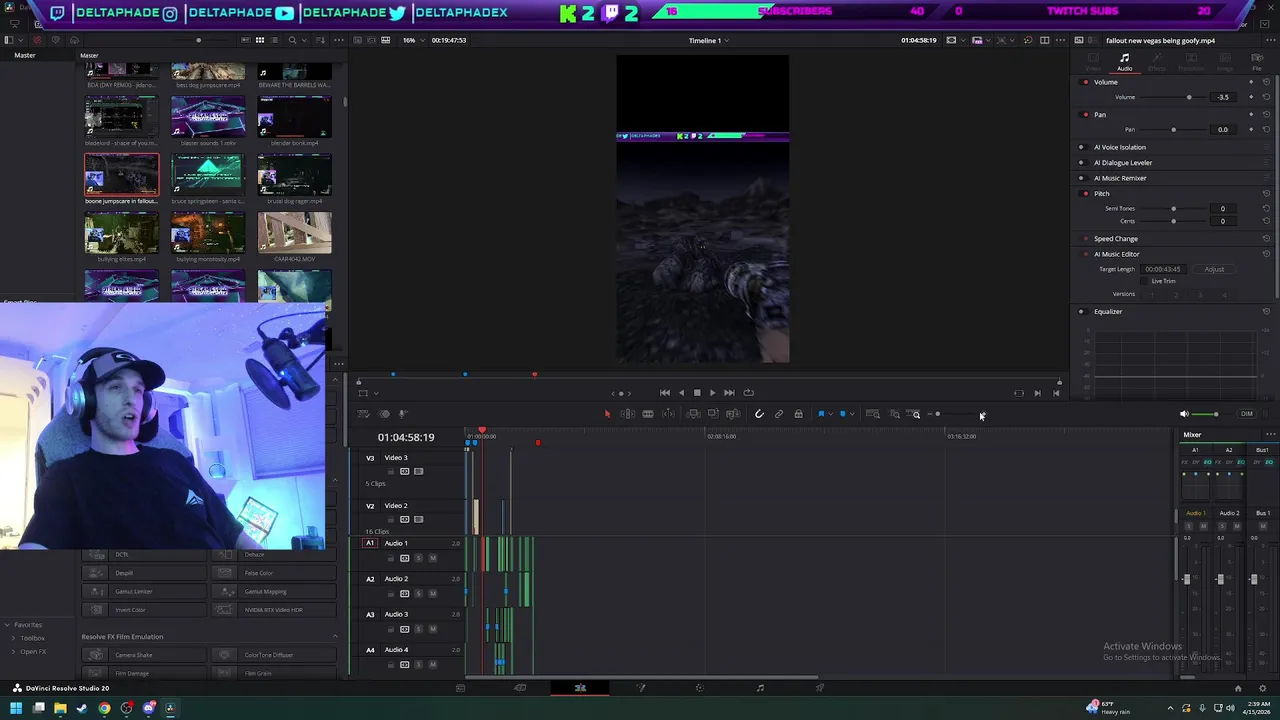The height and width of the screenshot is (720, 1280).
Task: Mute the Audio 3 track
Action: [432, 629]
